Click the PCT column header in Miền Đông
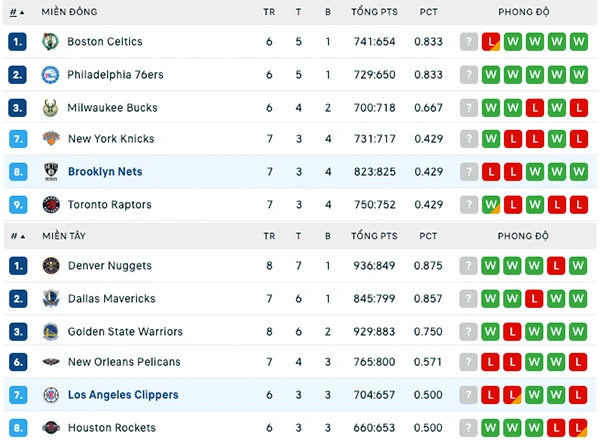The image size is (600, 440). pos(429,12)
